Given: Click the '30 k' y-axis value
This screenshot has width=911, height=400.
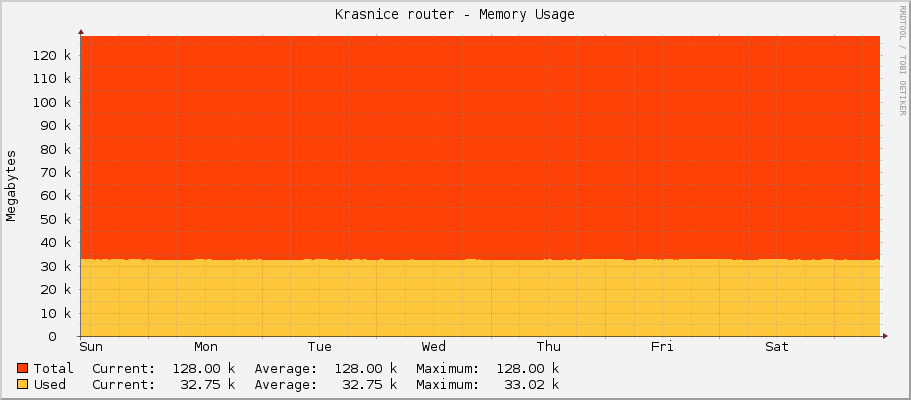Looking at the screenshot, I should [x=56, y=266].
